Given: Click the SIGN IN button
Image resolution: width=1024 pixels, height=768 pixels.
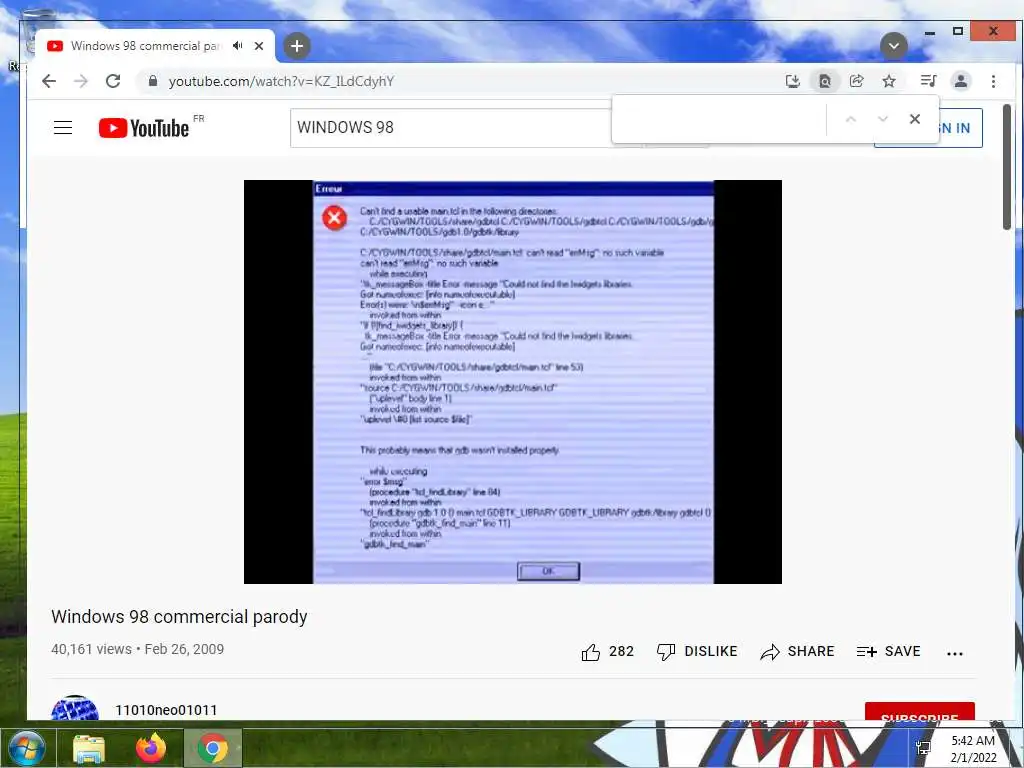Looking at the screenshot, I should click(960, 128).
